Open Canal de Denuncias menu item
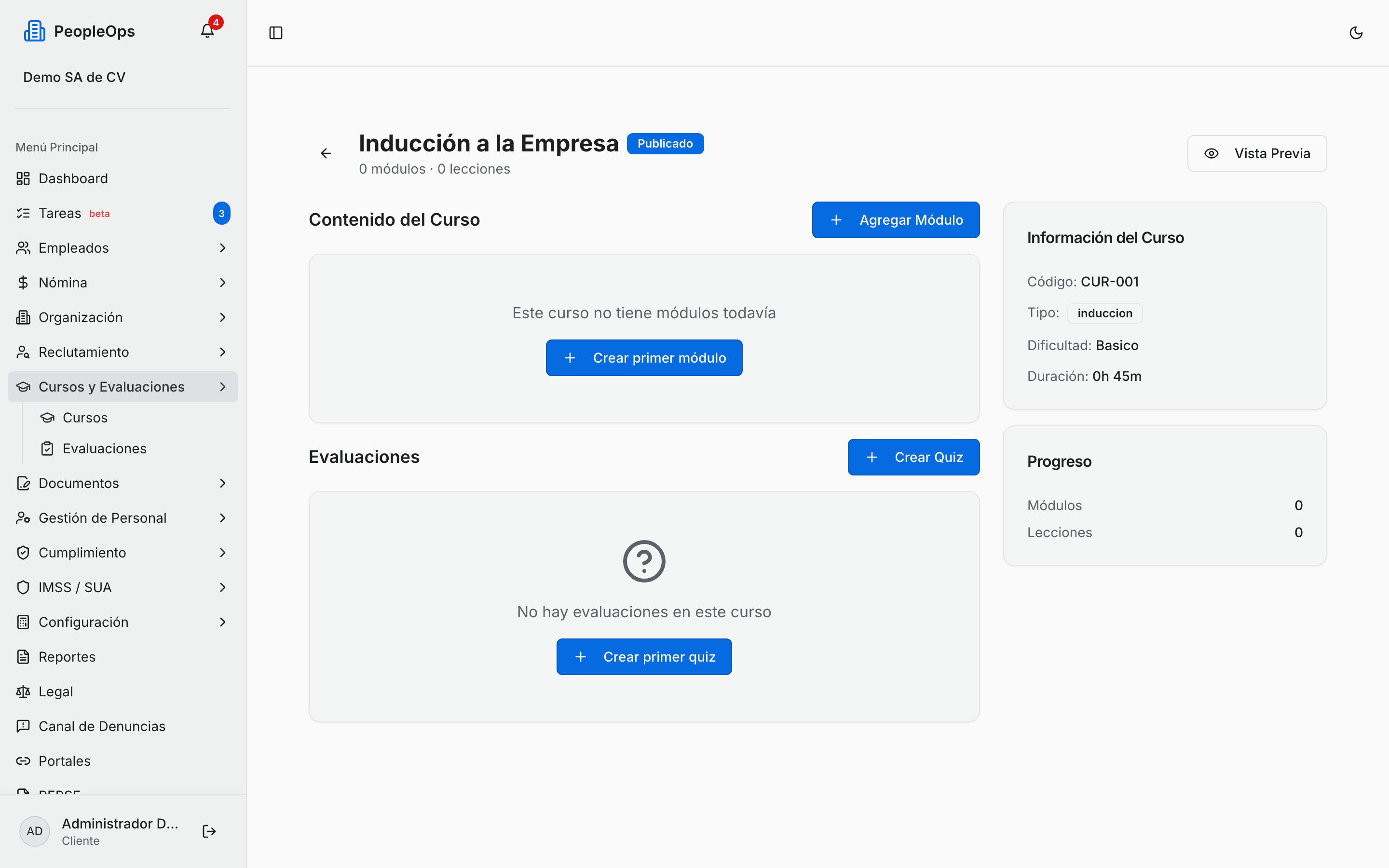This screenshot has height=868, width=1389. (x=123, y=726)
